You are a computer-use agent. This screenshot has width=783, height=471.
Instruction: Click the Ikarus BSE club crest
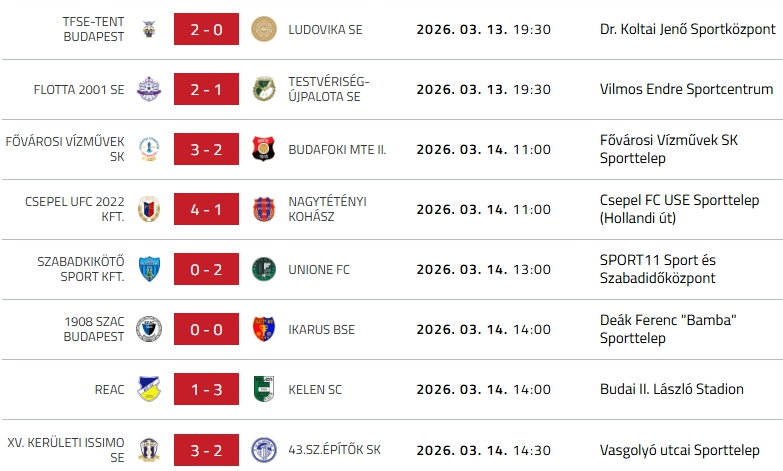tap(264, 329)
